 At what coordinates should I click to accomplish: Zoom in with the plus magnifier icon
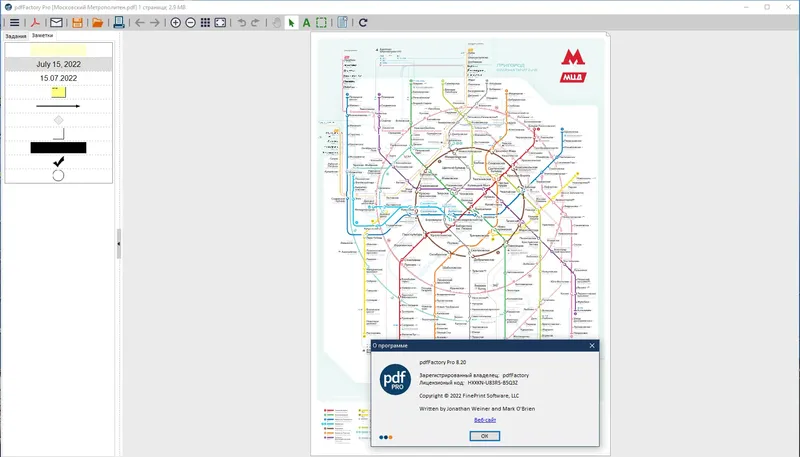(x=176, y=22)
